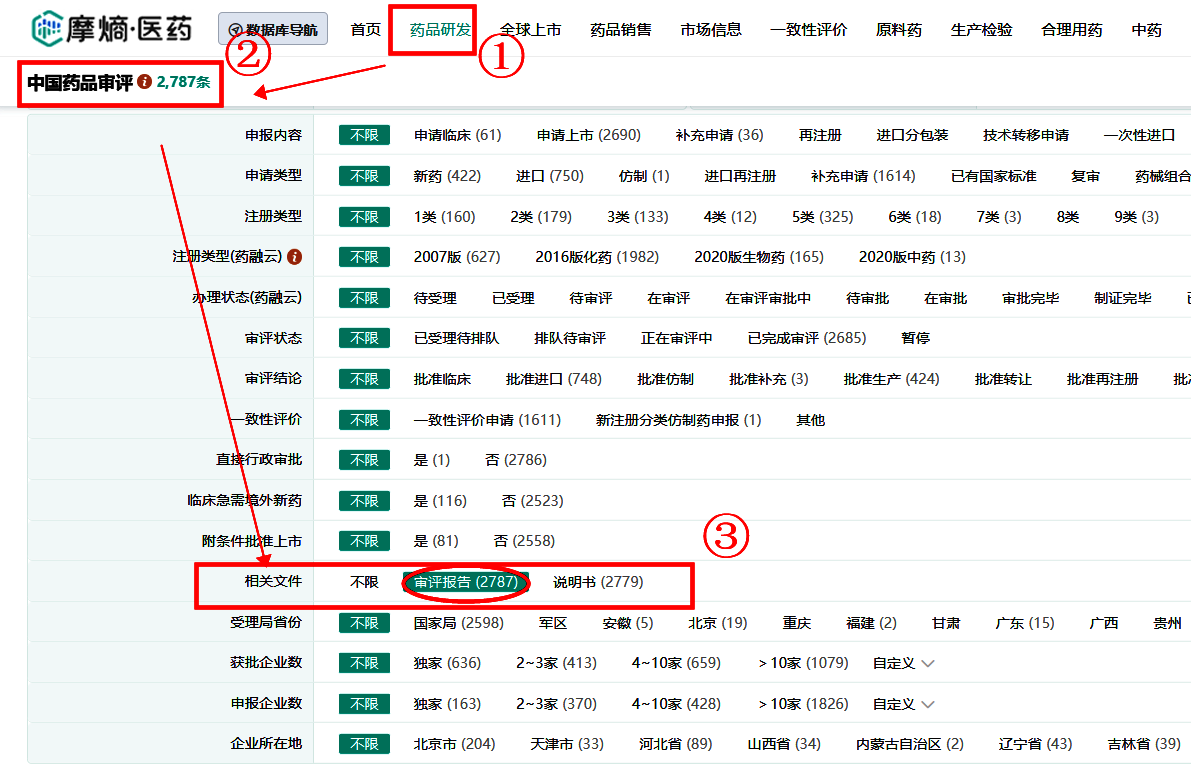Viewport: 1191px width, 766px height.
Task: Open the 药品销售 menu
Action: tap(621, 30)
